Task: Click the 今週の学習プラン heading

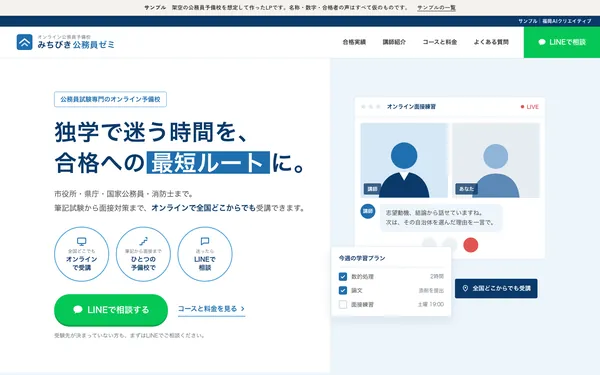Action: point(362,258)
